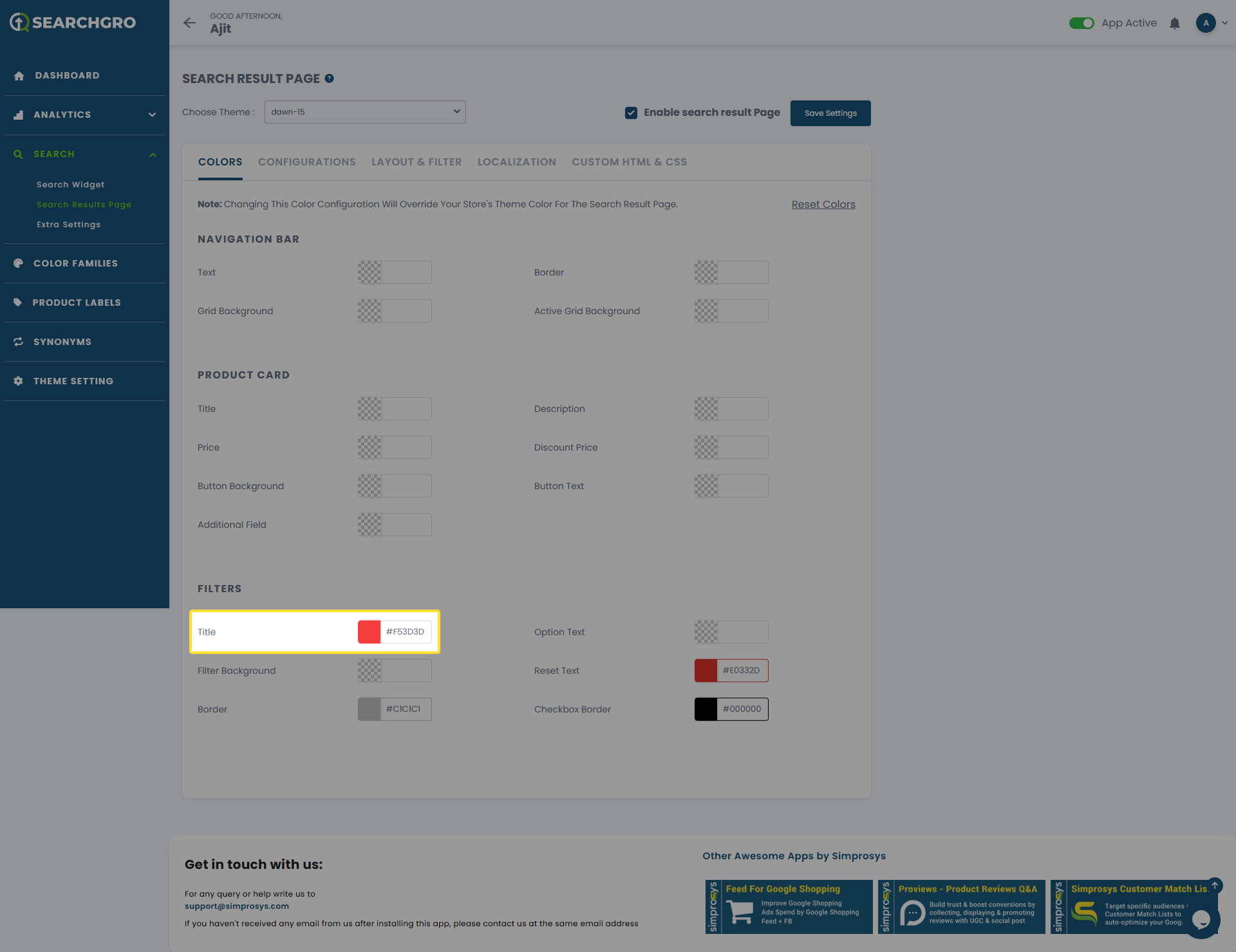Toggle the App Active switch
Image resolution: width=1236 pixels, height=952 pixels.
click(1081, 23)
